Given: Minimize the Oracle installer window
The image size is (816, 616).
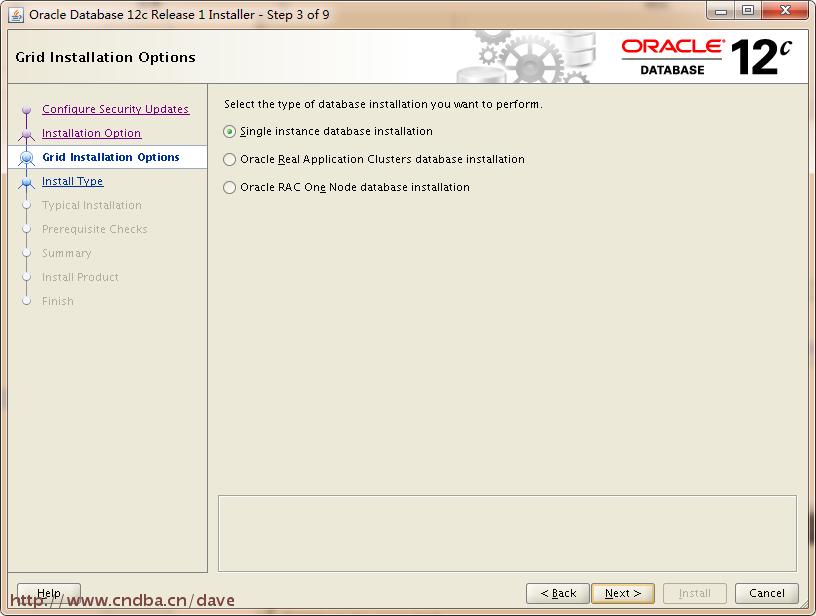Looking at the screenshot, I should click(x=721, y=11).
